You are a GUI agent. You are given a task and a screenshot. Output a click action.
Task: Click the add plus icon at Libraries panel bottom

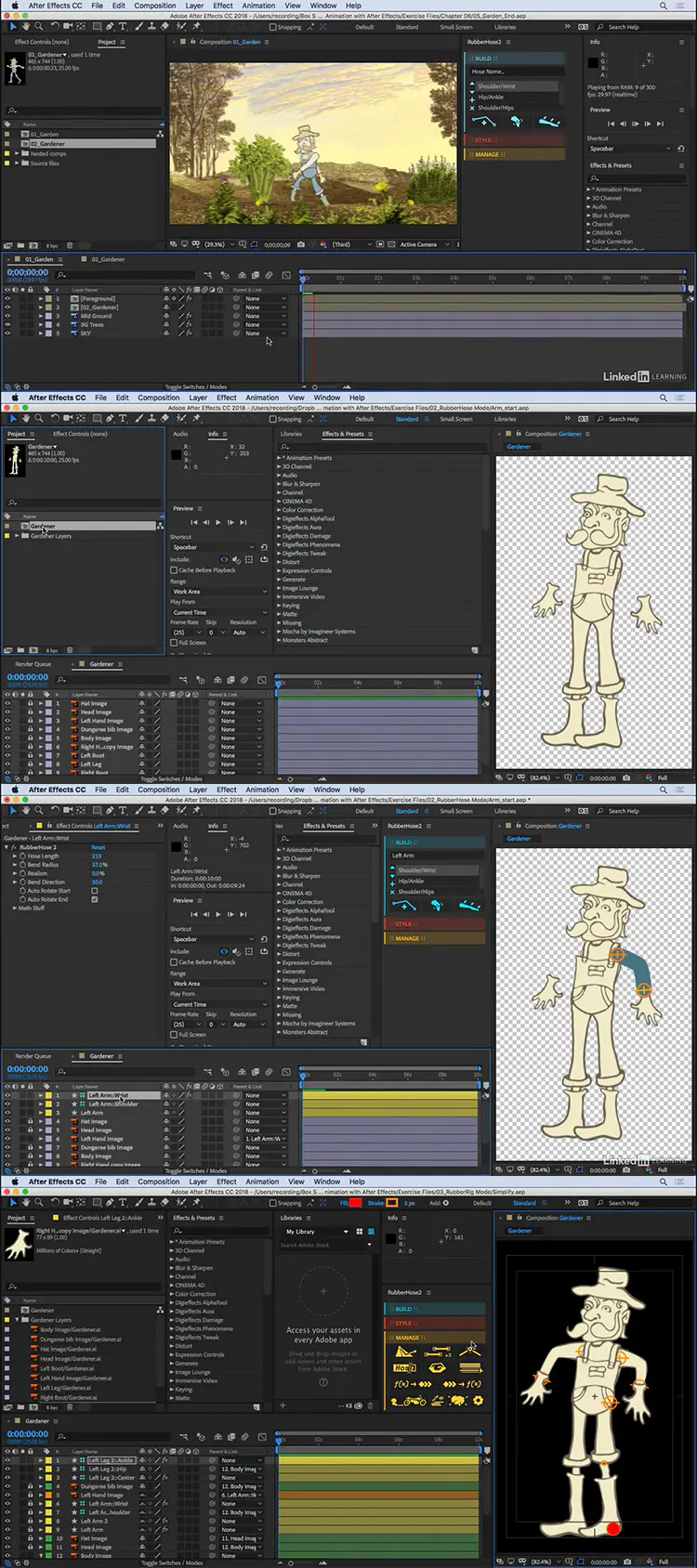coord(283,1405)
